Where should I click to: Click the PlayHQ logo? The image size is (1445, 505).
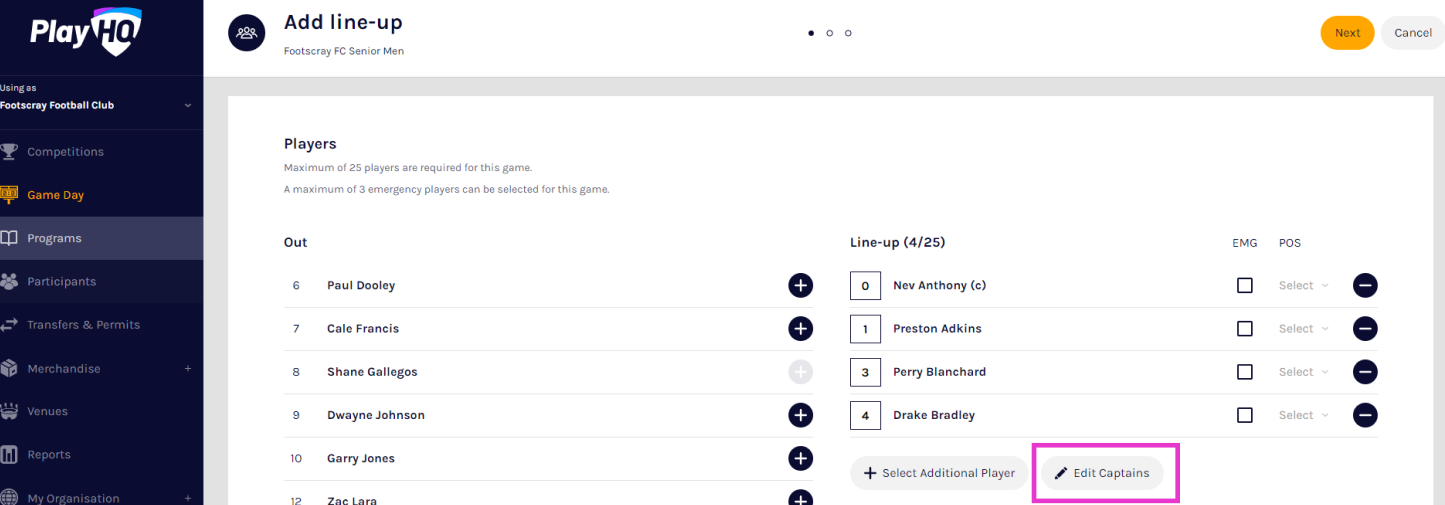pyautogui.click(x=86, y=32)
